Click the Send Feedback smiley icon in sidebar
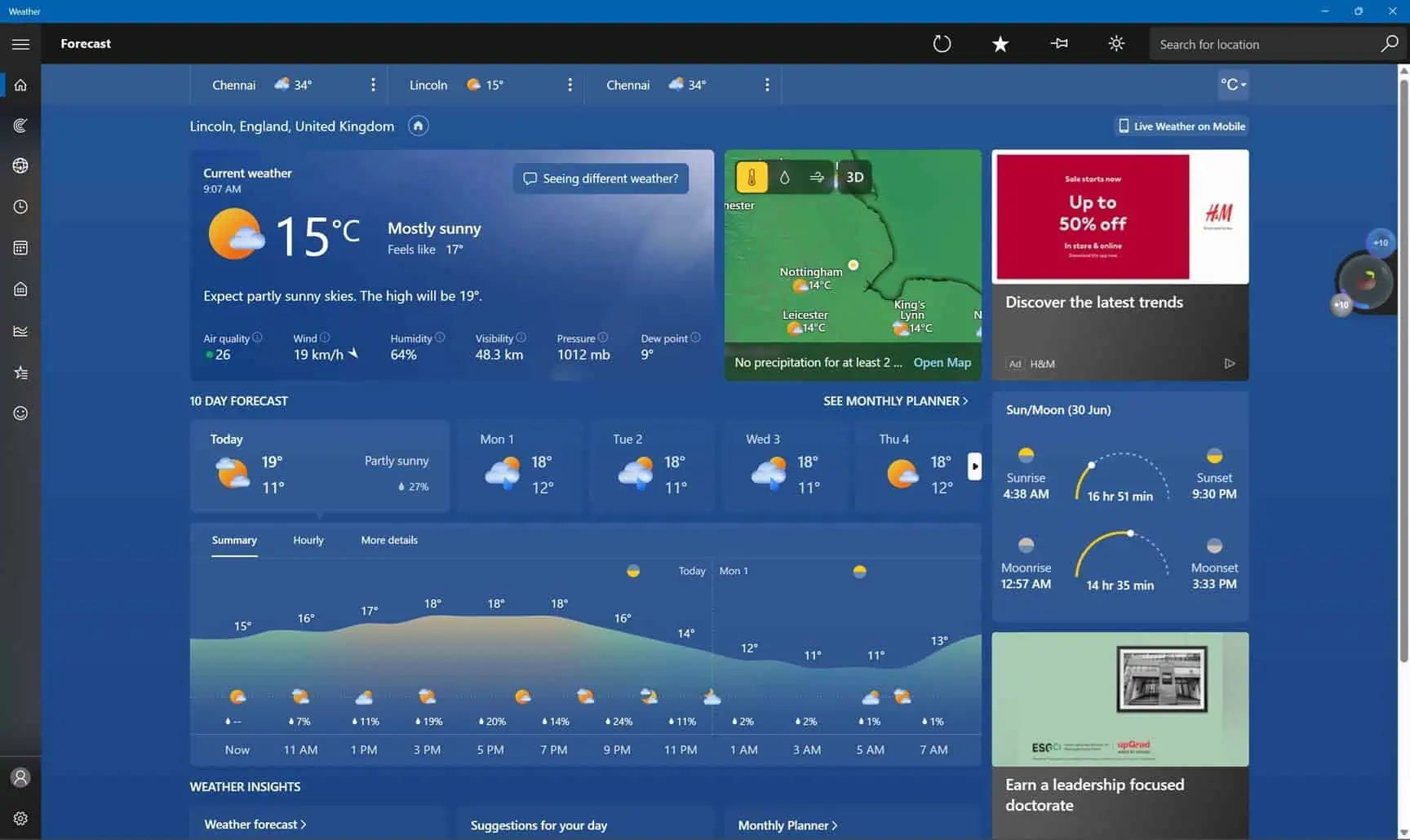 click(x=20, y=413)
